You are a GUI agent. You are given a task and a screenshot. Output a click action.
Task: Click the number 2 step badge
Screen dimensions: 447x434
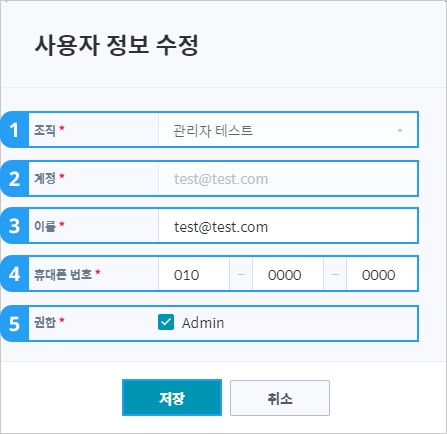(x=15, y=179)
